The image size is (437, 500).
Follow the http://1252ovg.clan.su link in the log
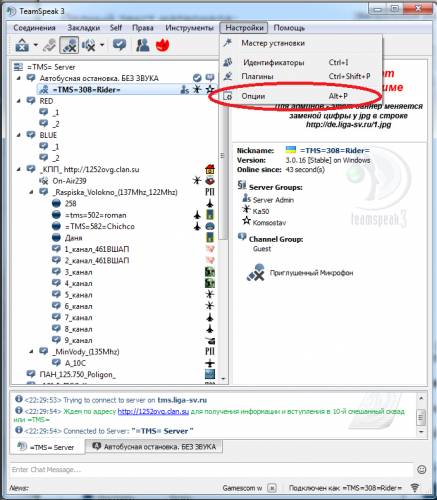pyautogui.click(x=153, y=411)
